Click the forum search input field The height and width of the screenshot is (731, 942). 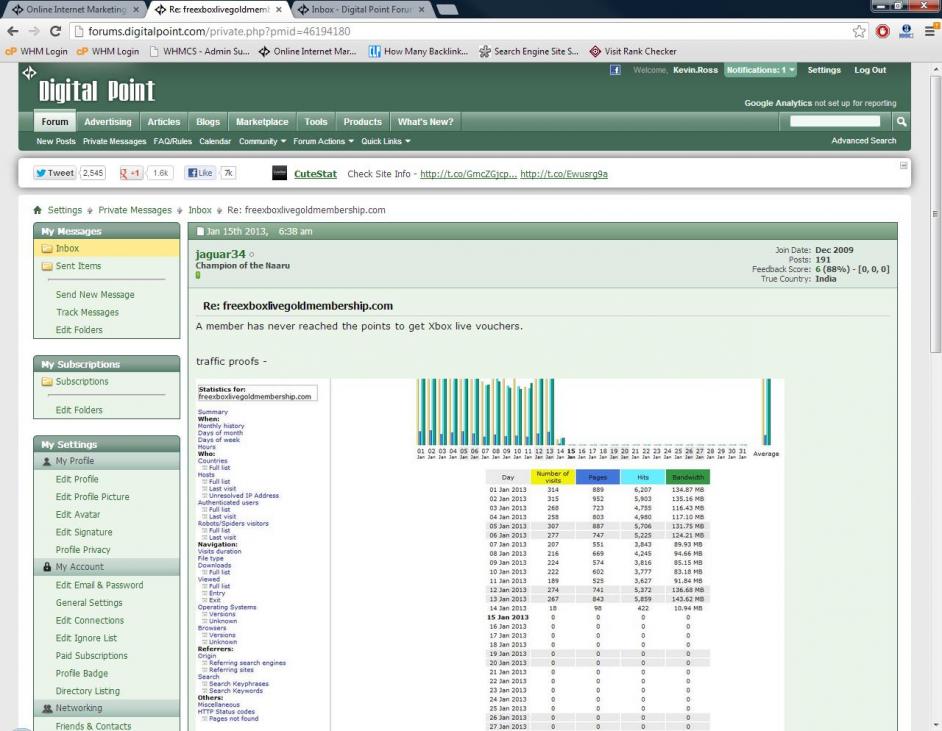(835, 121)
